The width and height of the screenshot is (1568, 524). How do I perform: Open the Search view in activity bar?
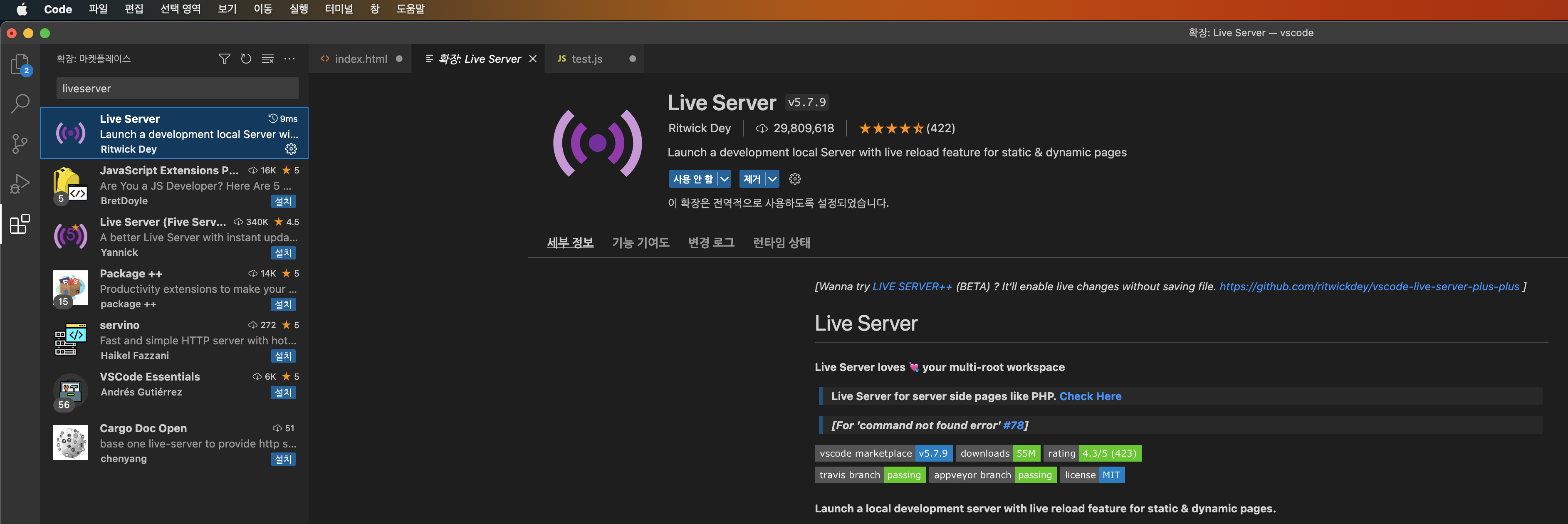[20, 104]
